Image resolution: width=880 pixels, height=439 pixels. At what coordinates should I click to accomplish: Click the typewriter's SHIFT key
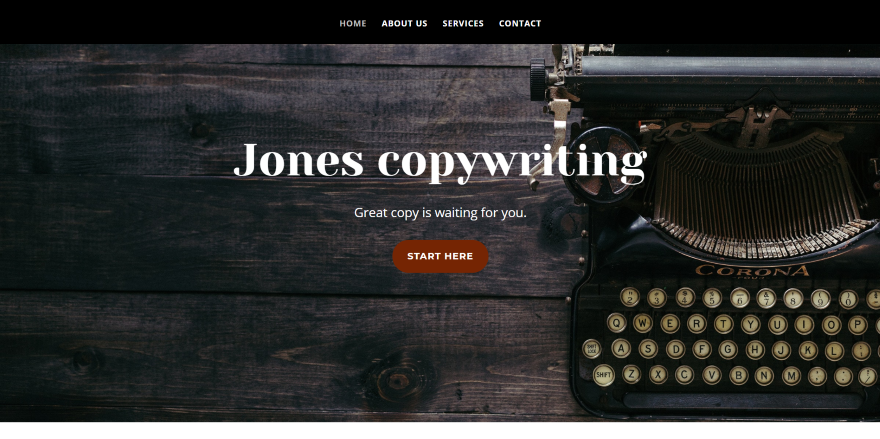603,374
